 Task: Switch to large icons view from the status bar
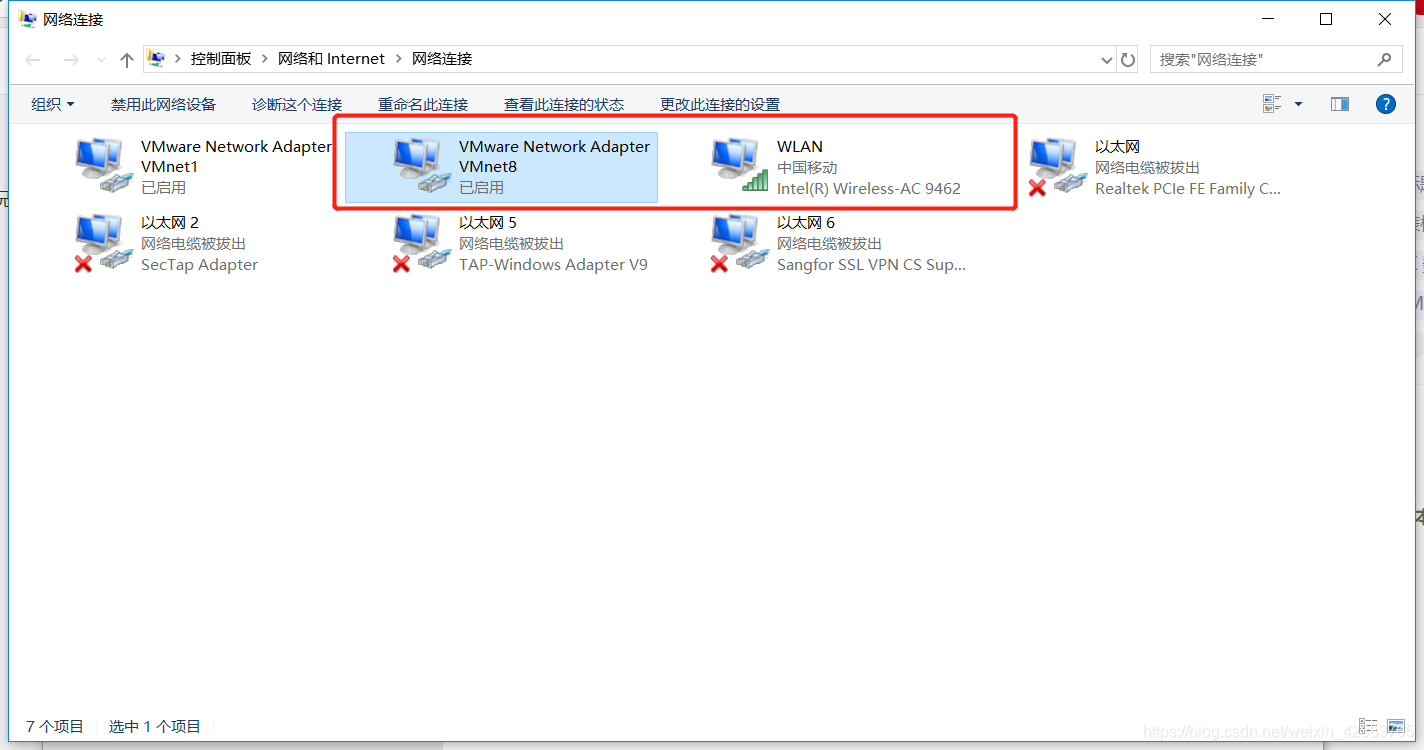click(1395, 726)
